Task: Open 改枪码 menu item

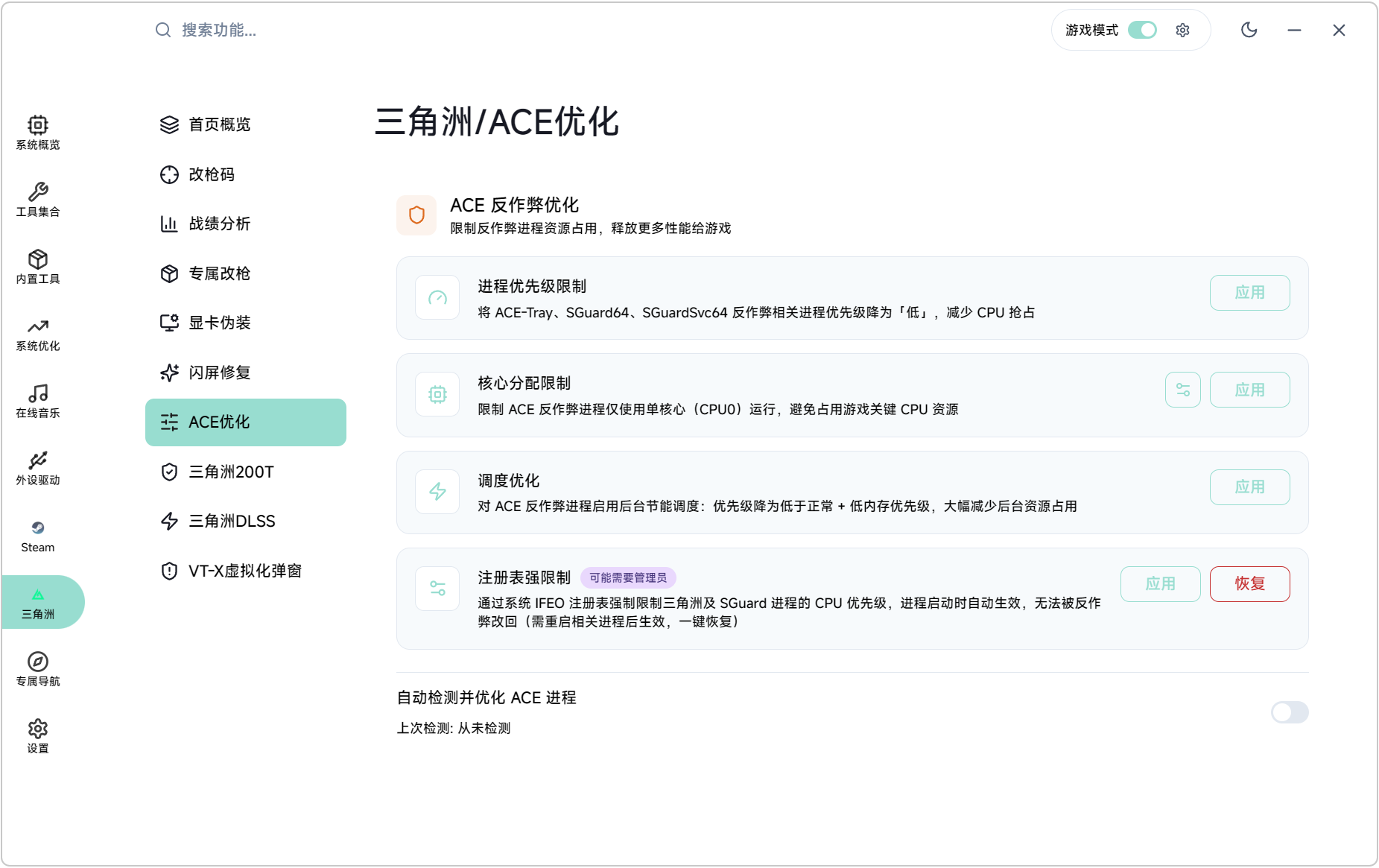Action: tap(246, 174)
